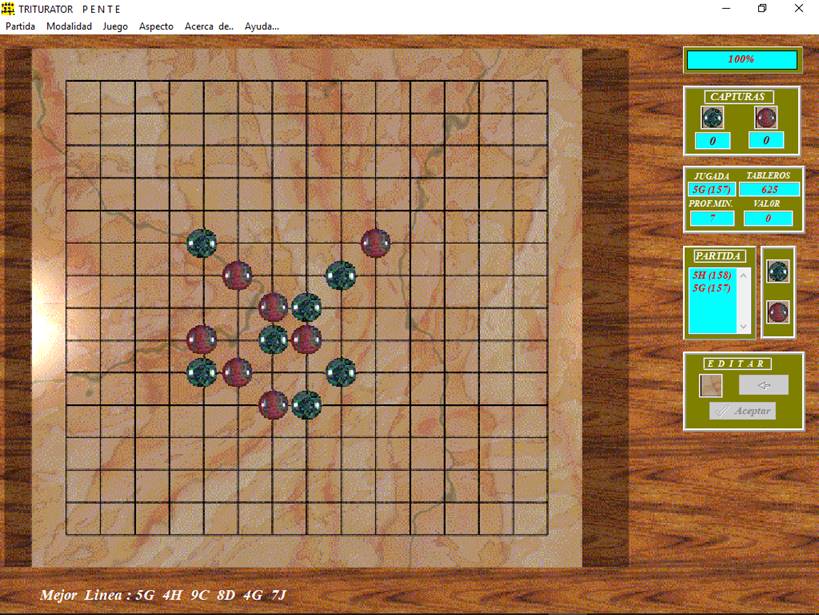The height and width of the screenshot is (615, 819).
Task: Click the empty board tile icon in Editar
Action: pos(711,385)
